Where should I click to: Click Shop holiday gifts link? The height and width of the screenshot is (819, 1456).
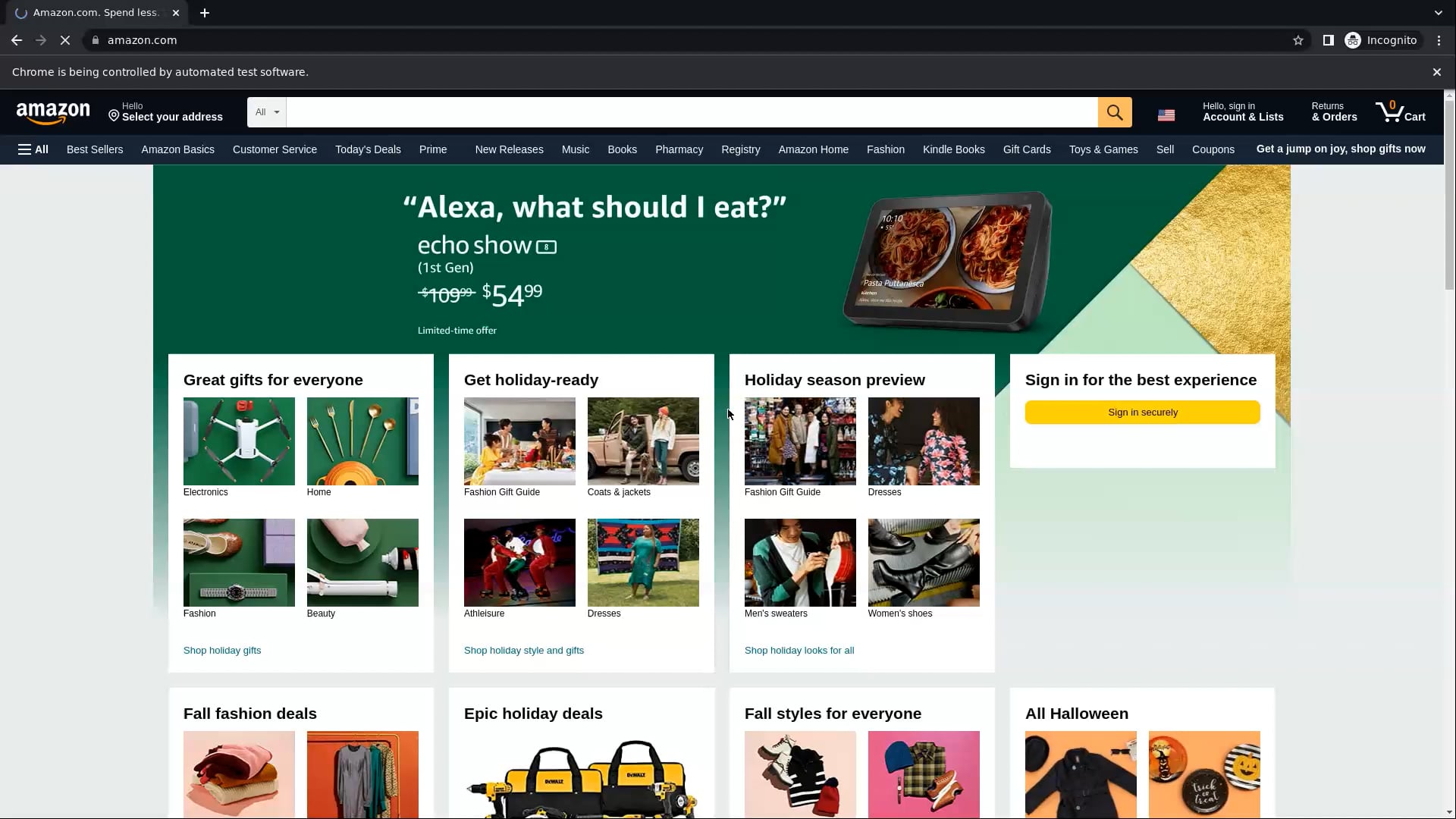[x=222, y=651]
